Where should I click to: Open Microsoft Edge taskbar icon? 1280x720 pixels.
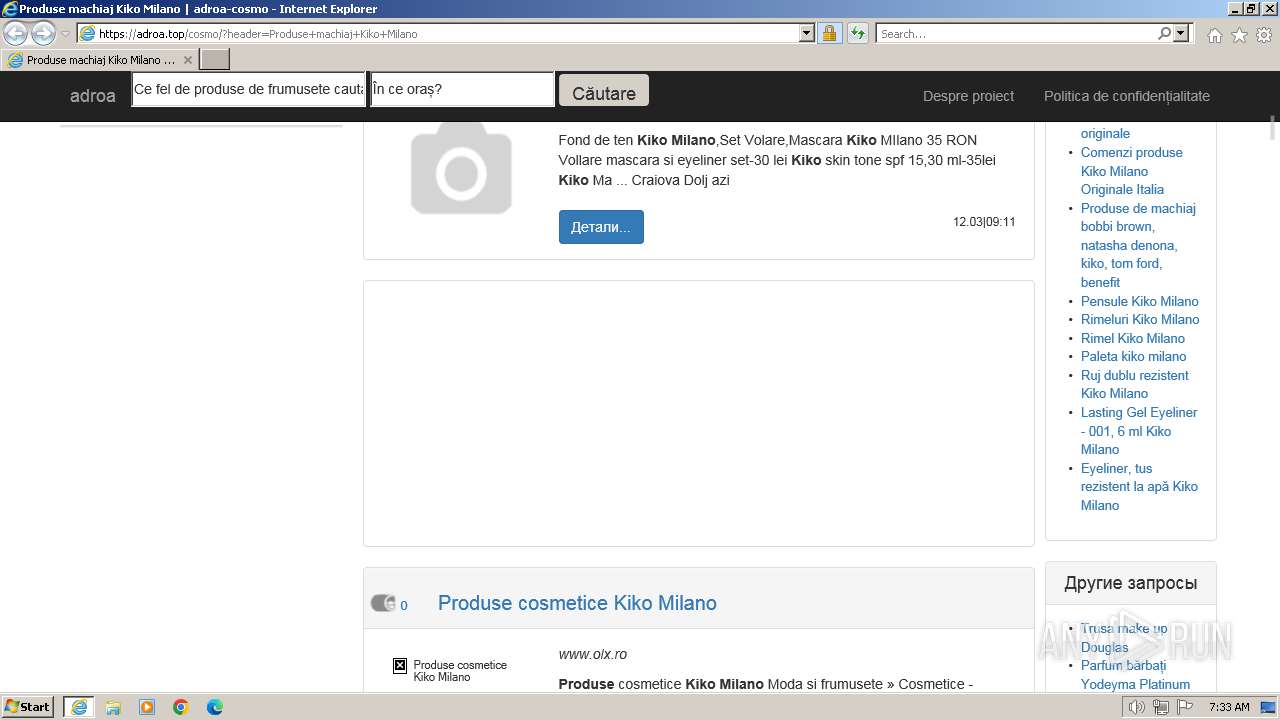[215, 707]
